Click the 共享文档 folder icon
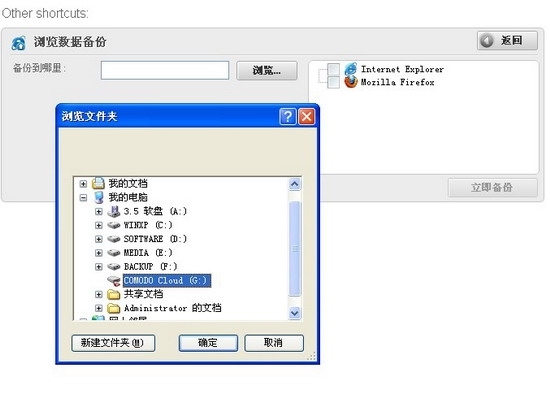Screen dimensions: 550x399 click(x=114, y=295)
